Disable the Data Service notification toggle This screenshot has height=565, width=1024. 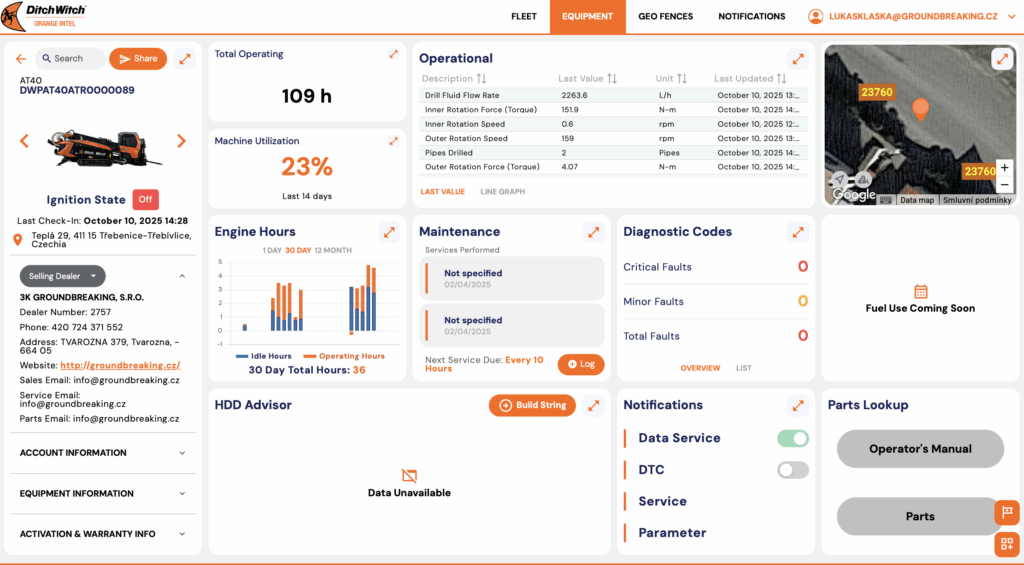[x=793, y=438]
